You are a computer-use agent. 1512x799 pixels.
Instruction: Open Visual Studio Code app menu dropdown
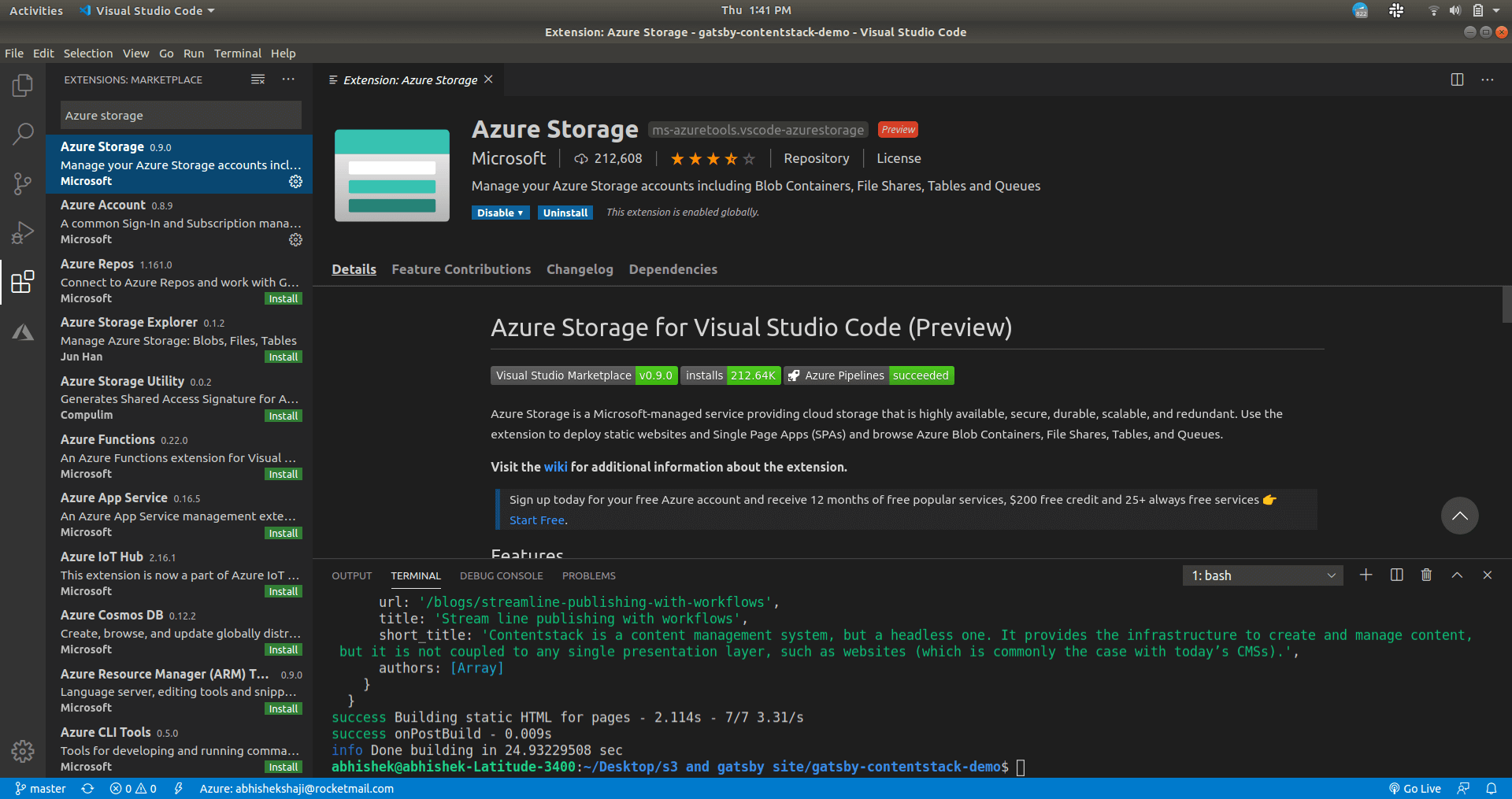pyautogui.click(x=147, y=10)
